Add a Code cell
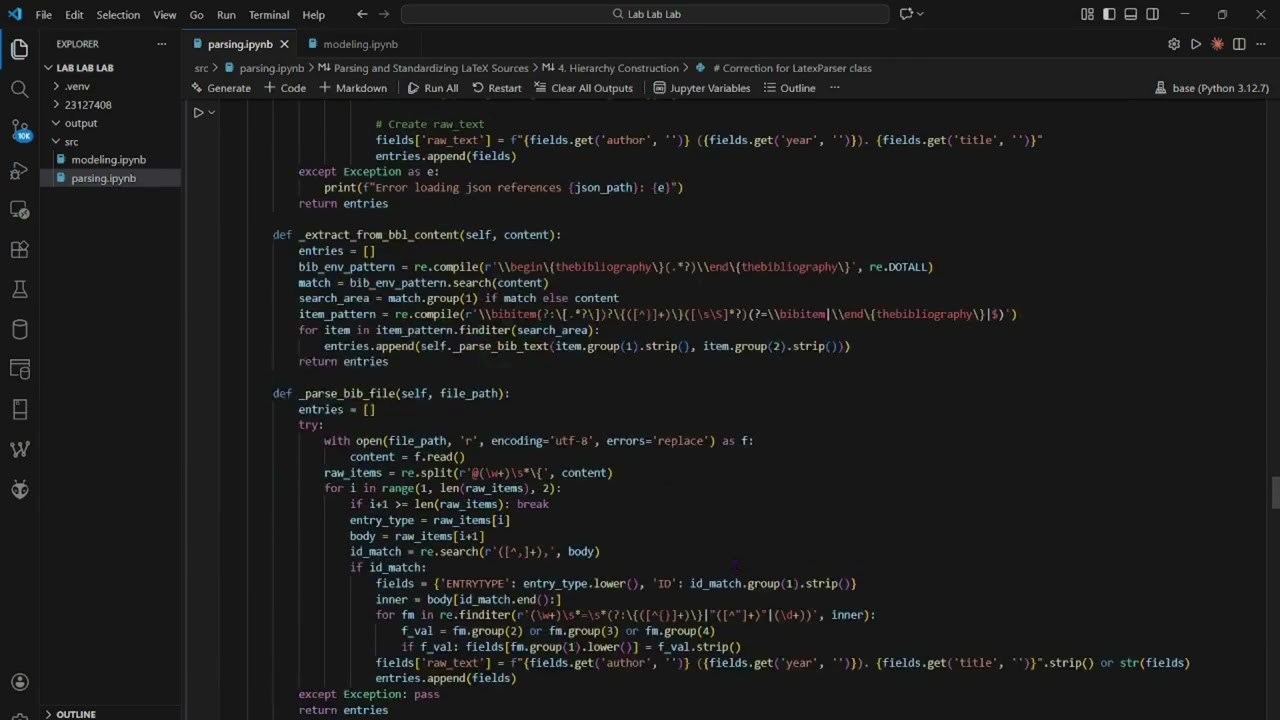Screen dimensions: 1280x720 [x=286, y=88]
